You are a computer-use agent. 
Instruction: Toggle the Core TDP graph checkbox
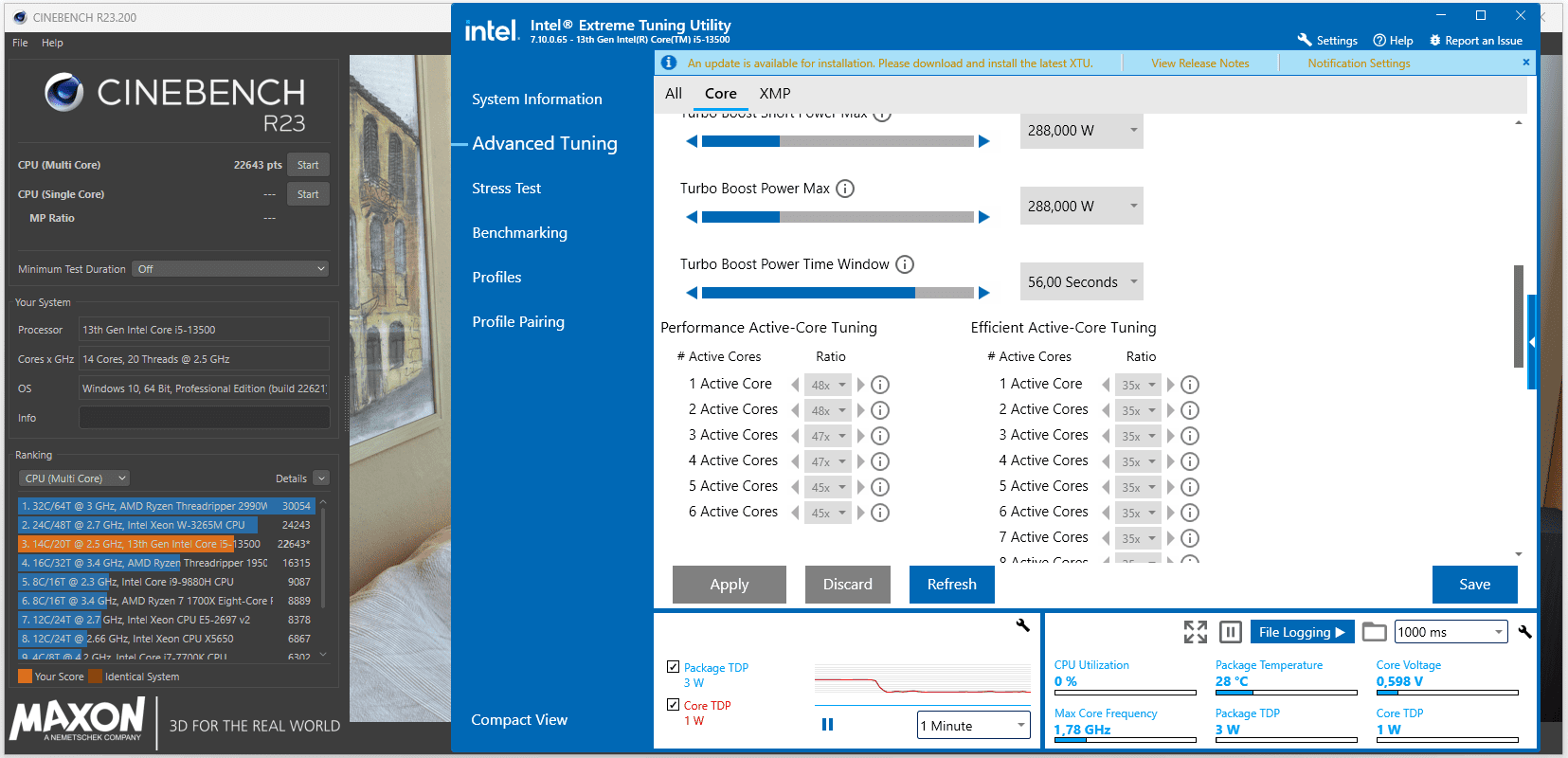point(673,705)
